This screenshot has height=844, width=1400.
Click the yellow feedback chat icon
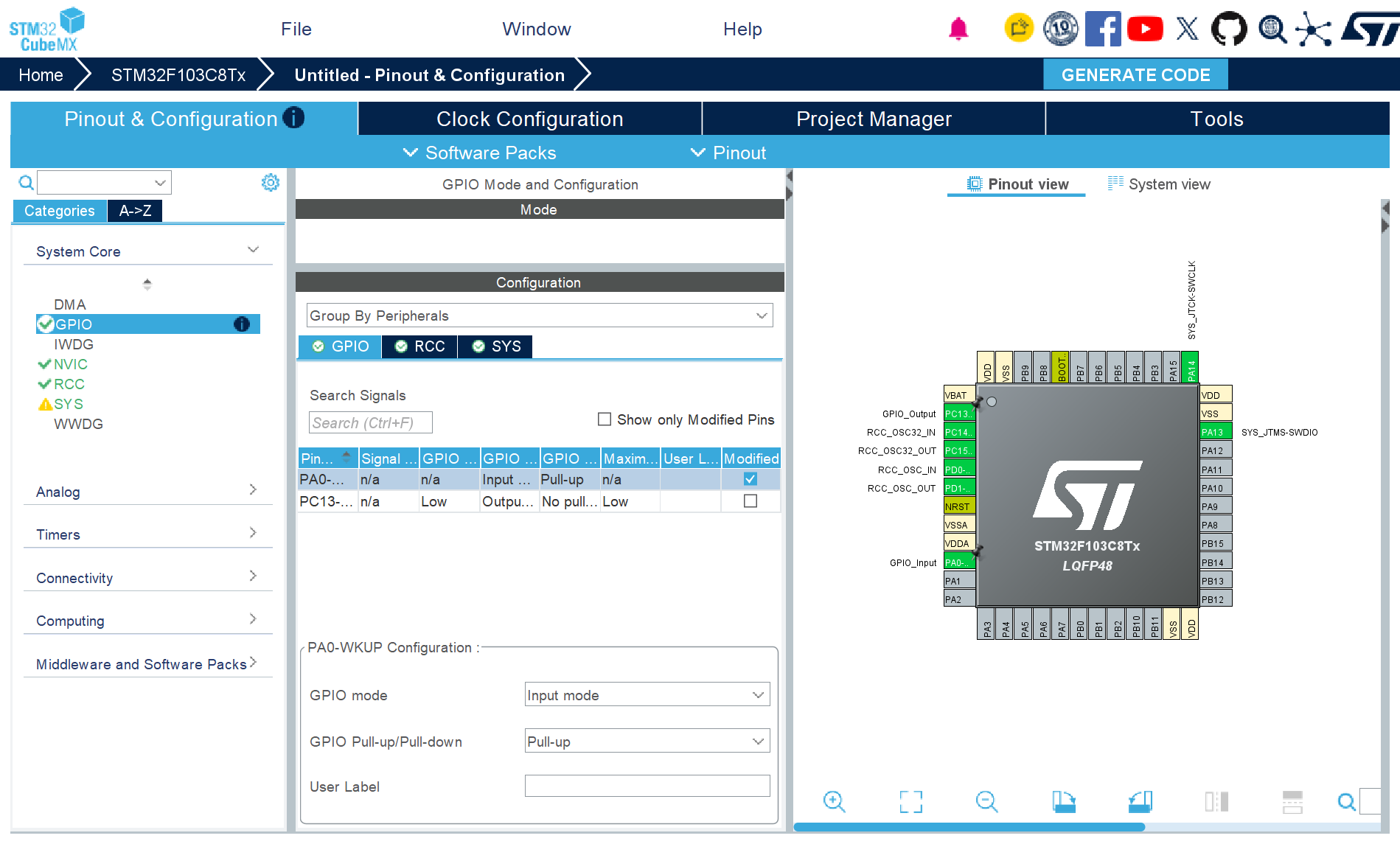(x=1020, y=29)
